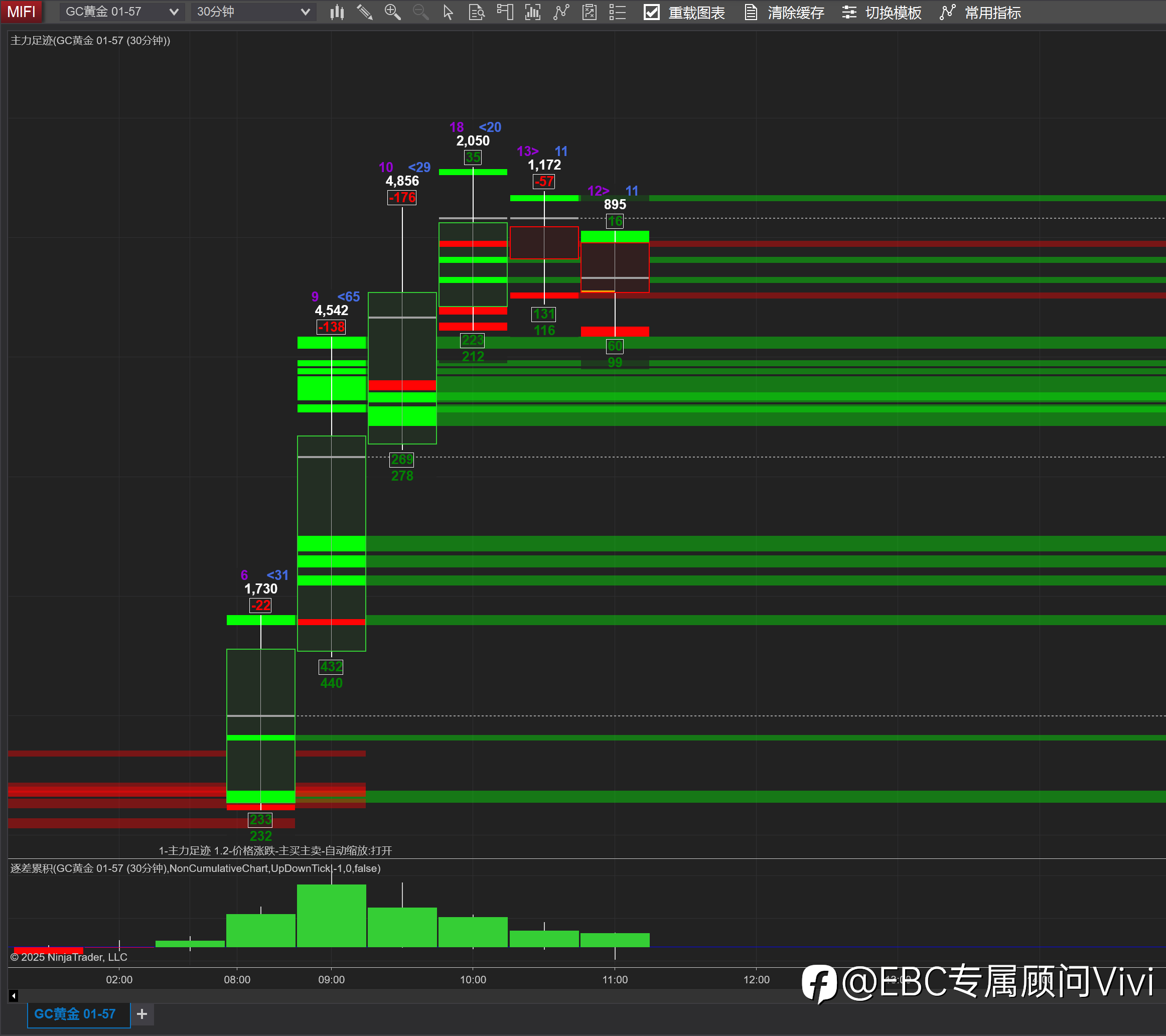
Task: Open the data series bars icon
Action: click(533, 12)
